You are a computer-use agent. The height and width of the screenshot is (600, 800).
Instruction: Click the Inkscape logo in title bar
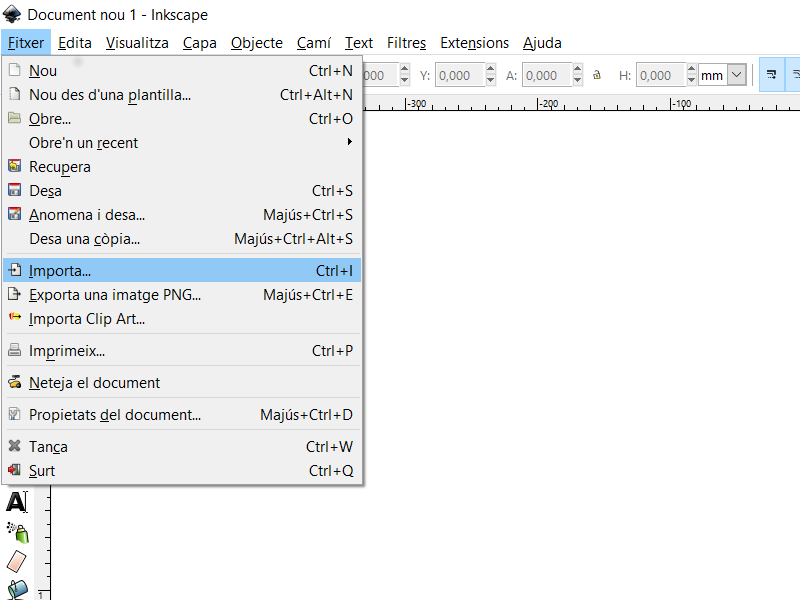pyautogui.click(x=12, y=14)
